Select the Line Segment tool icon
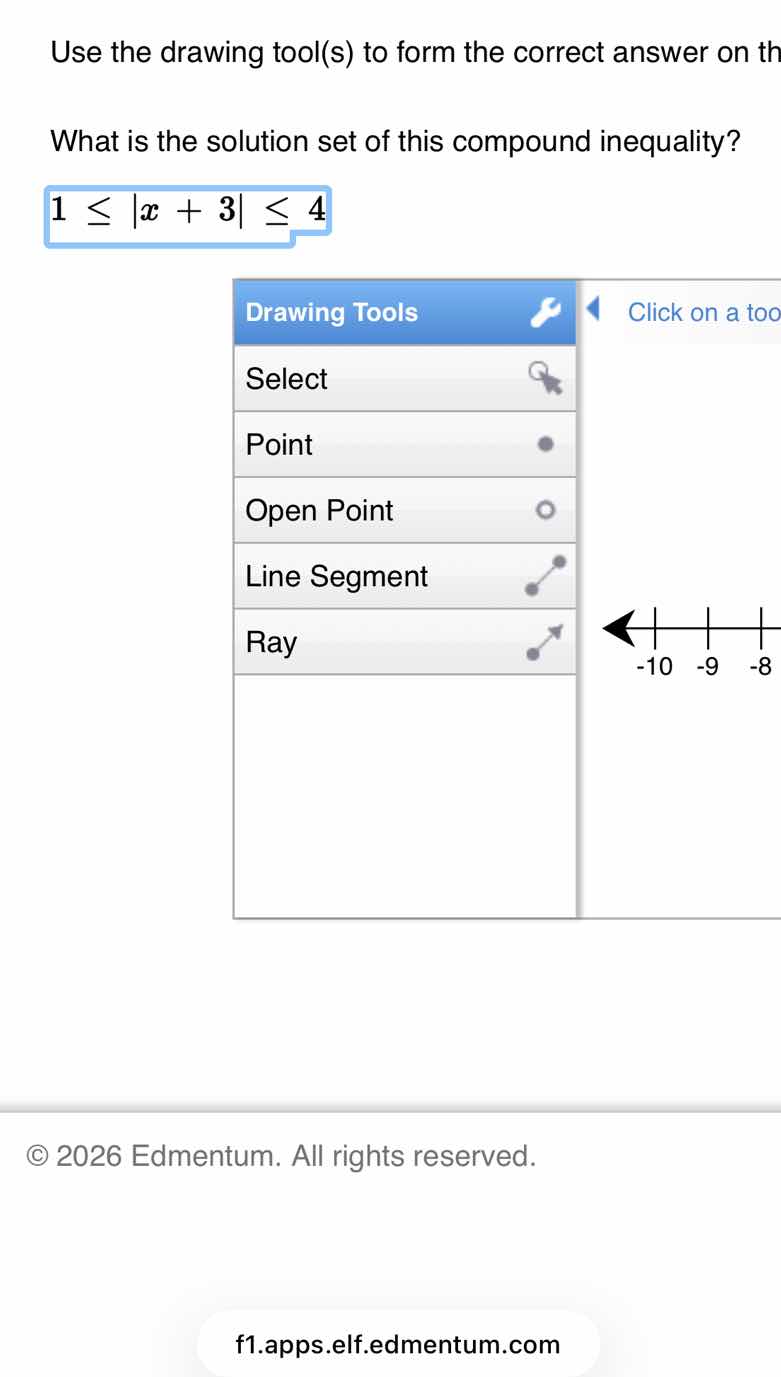The height and width of the screenshot is (1377, 781). [x=545, y=575]
